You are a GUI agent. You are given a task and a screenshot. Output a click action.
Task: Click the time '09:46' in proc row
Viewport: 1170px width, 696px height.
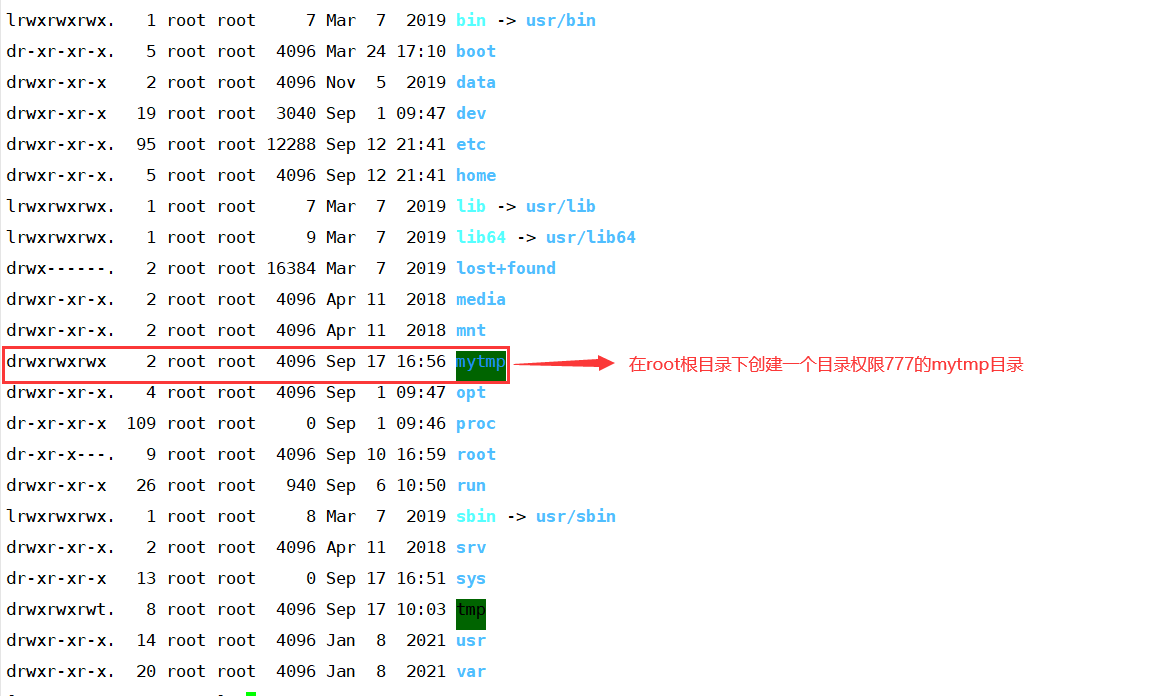click(x=421, y=424)
